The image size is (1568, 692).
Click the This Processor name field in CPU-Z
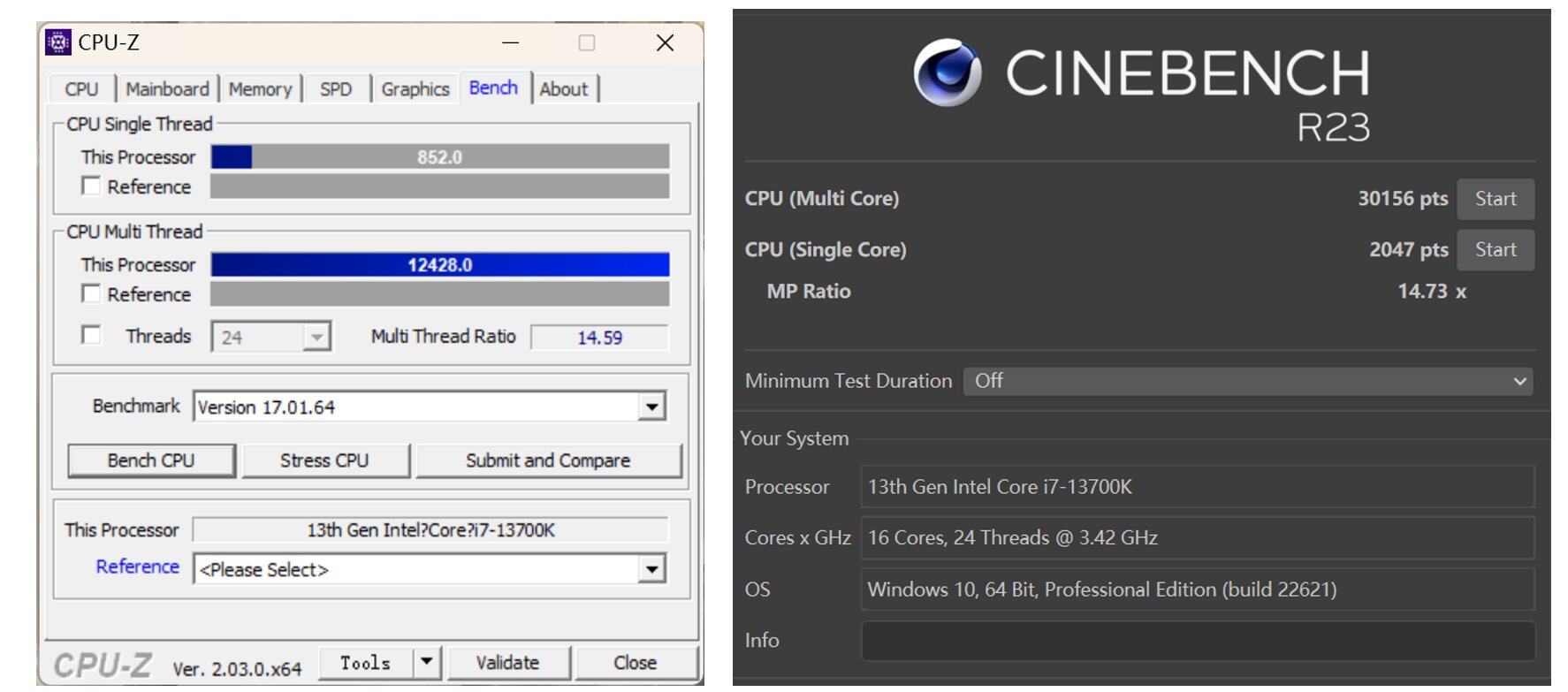(x=430, y=529)
